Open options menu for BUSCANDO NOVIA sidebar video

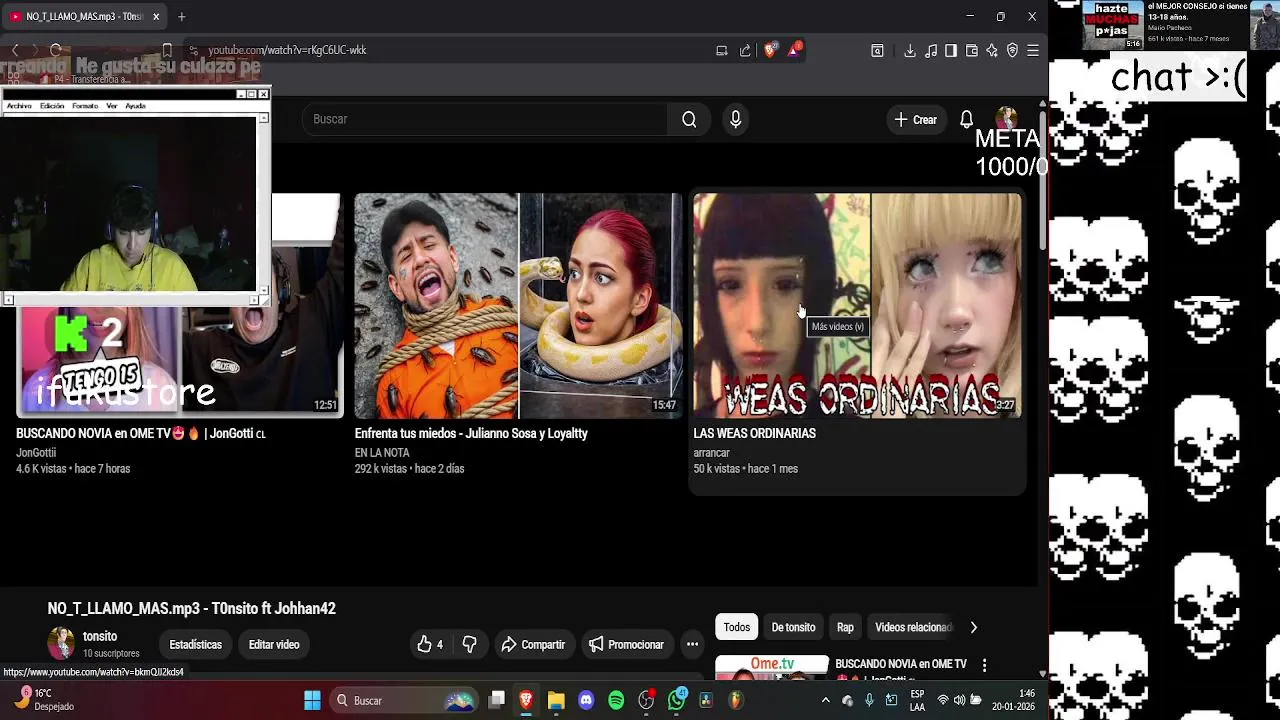(984, 665)
